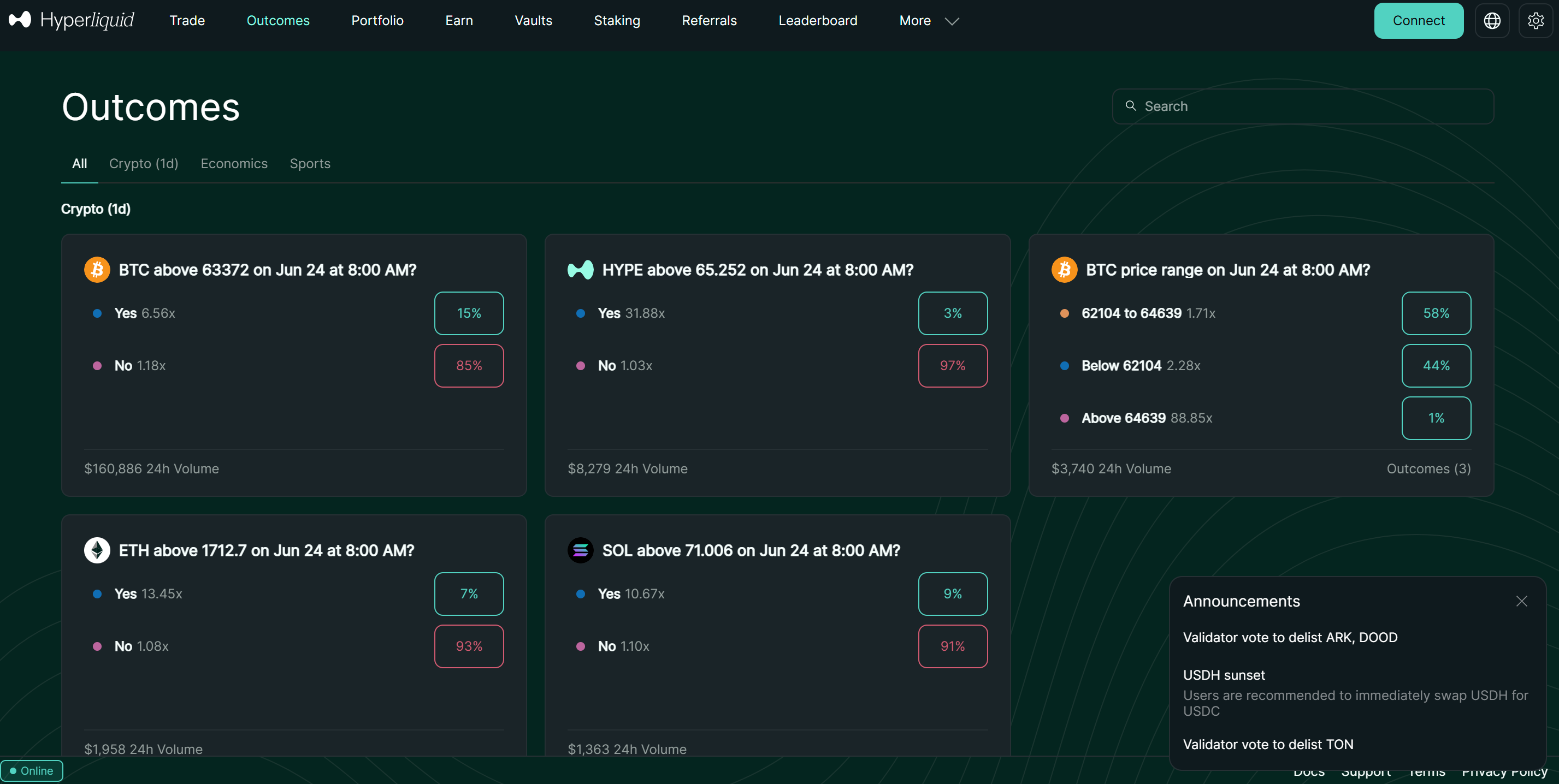
Task: Close the Announcements panel
Action: (1521, 601)
